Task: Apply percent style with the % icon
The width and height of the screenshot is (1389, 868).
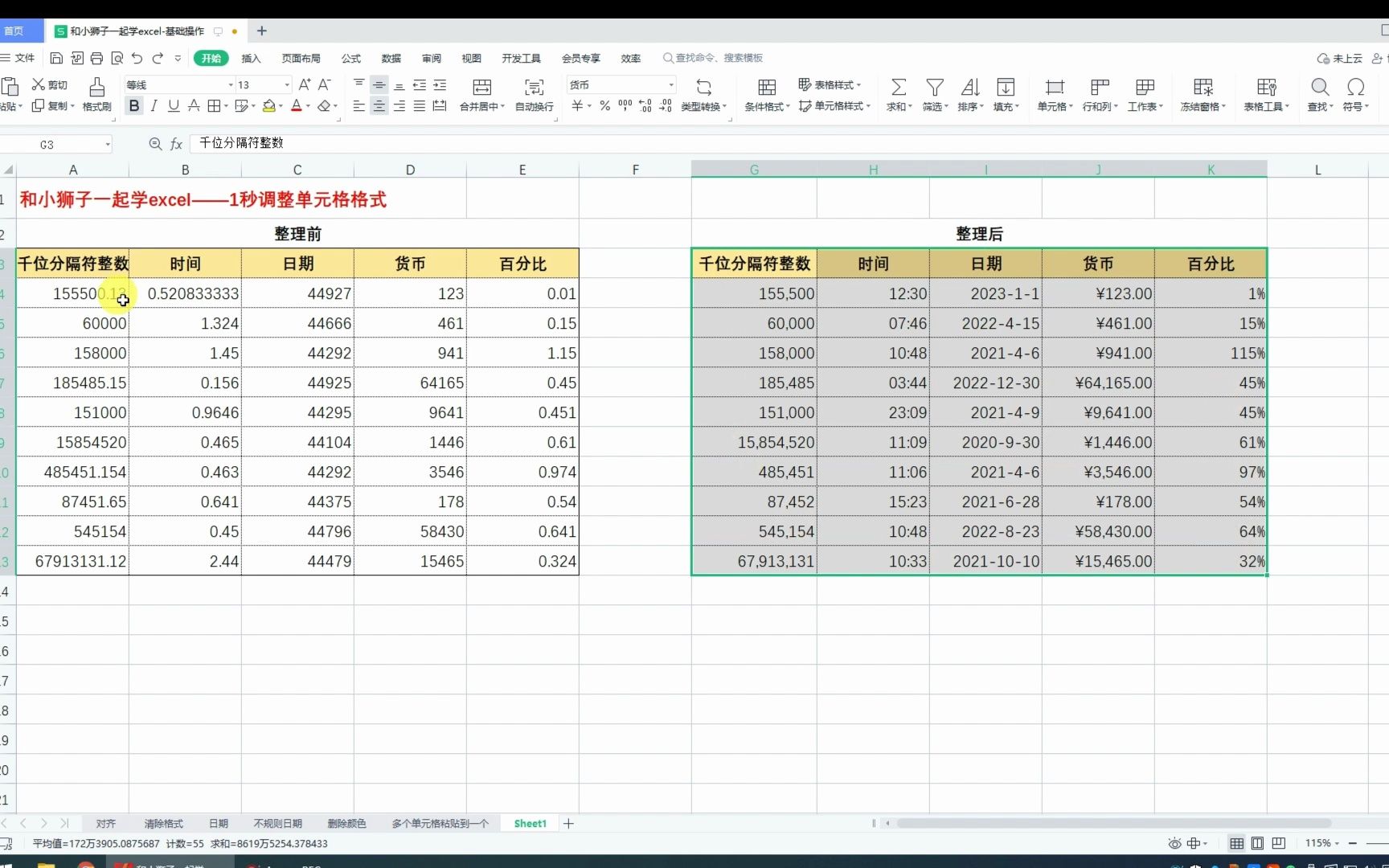Action: click(604, 106)
